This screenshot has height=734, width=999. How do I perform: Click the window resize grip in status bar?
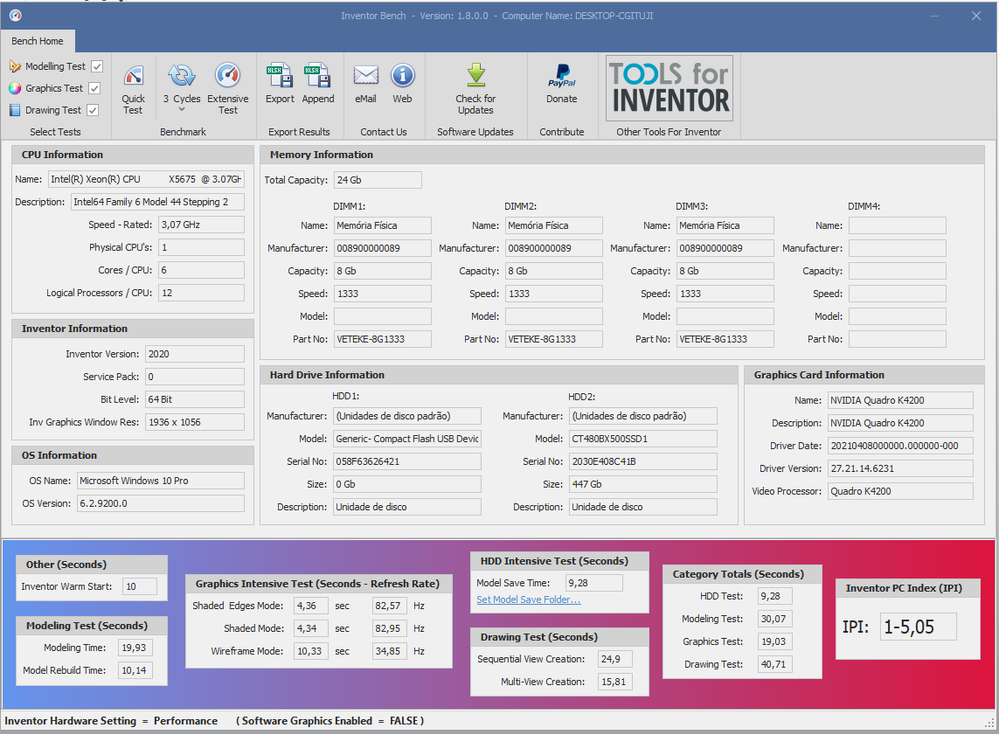[989, 723]
